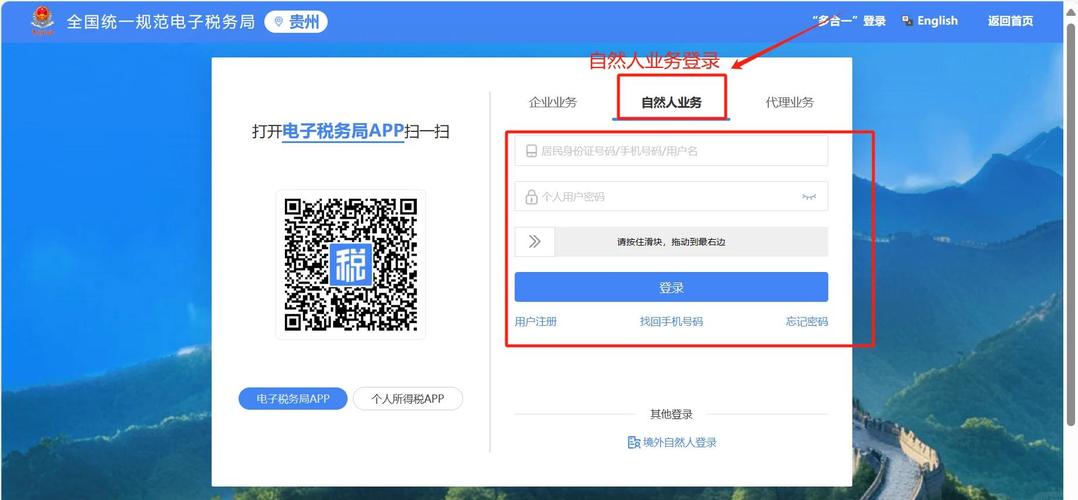Switch language to English

(x=937, y=21)
